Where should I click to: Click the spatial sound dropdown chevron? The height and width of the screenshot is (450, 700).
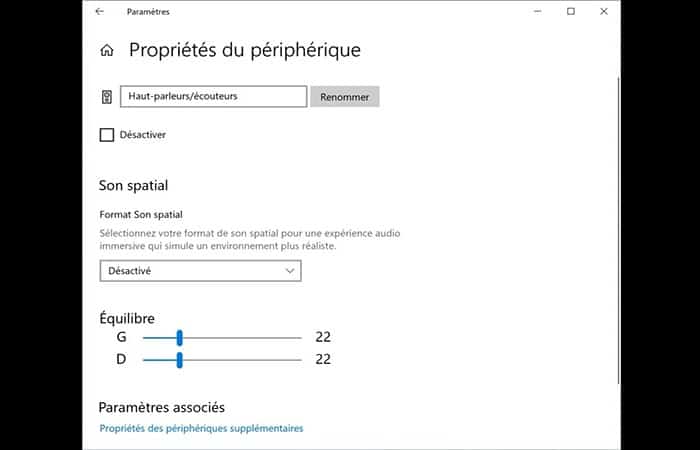coord(290,270)
